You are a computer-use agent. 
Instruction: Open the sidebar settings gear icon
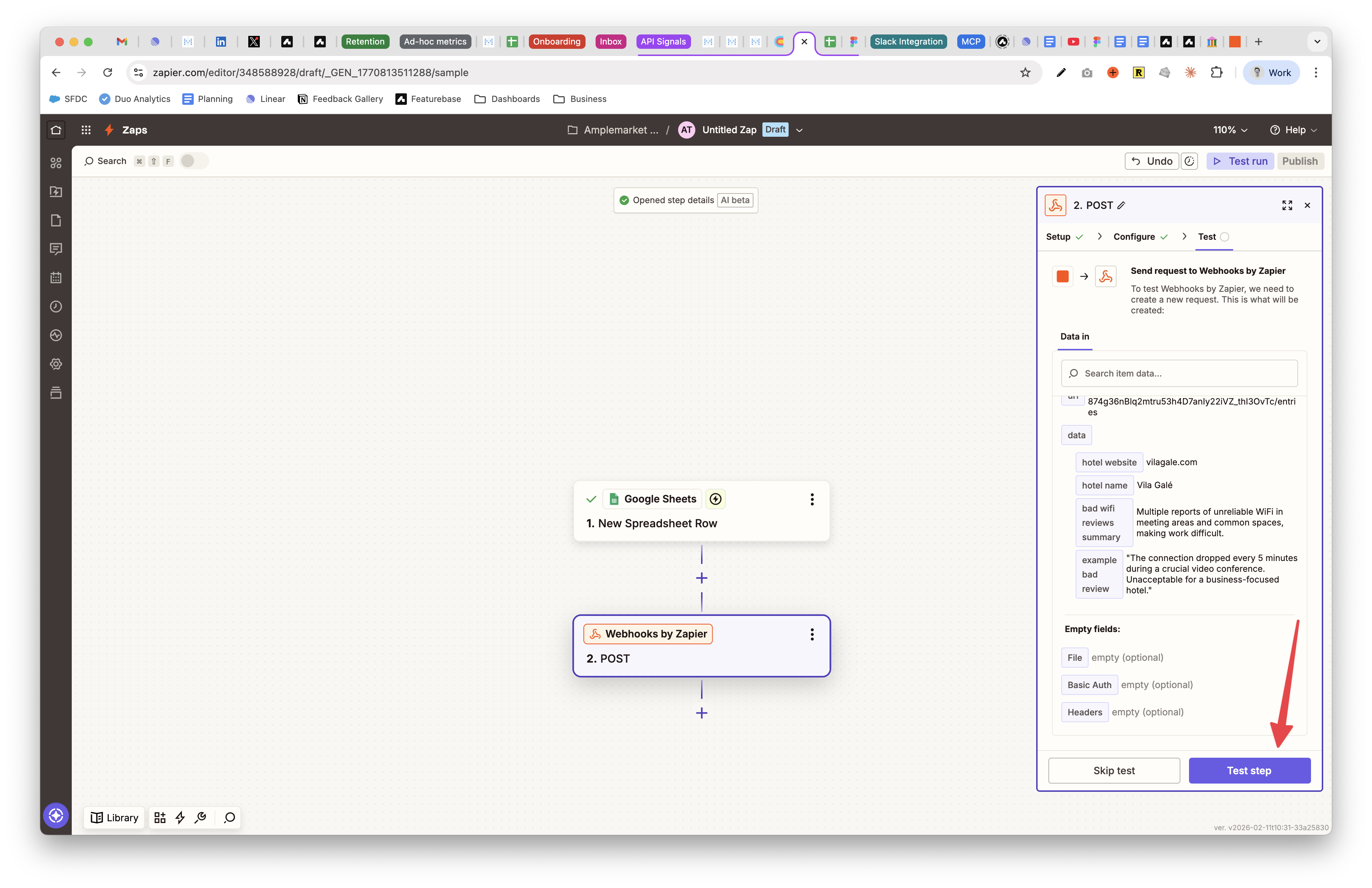tap(56, 364)
